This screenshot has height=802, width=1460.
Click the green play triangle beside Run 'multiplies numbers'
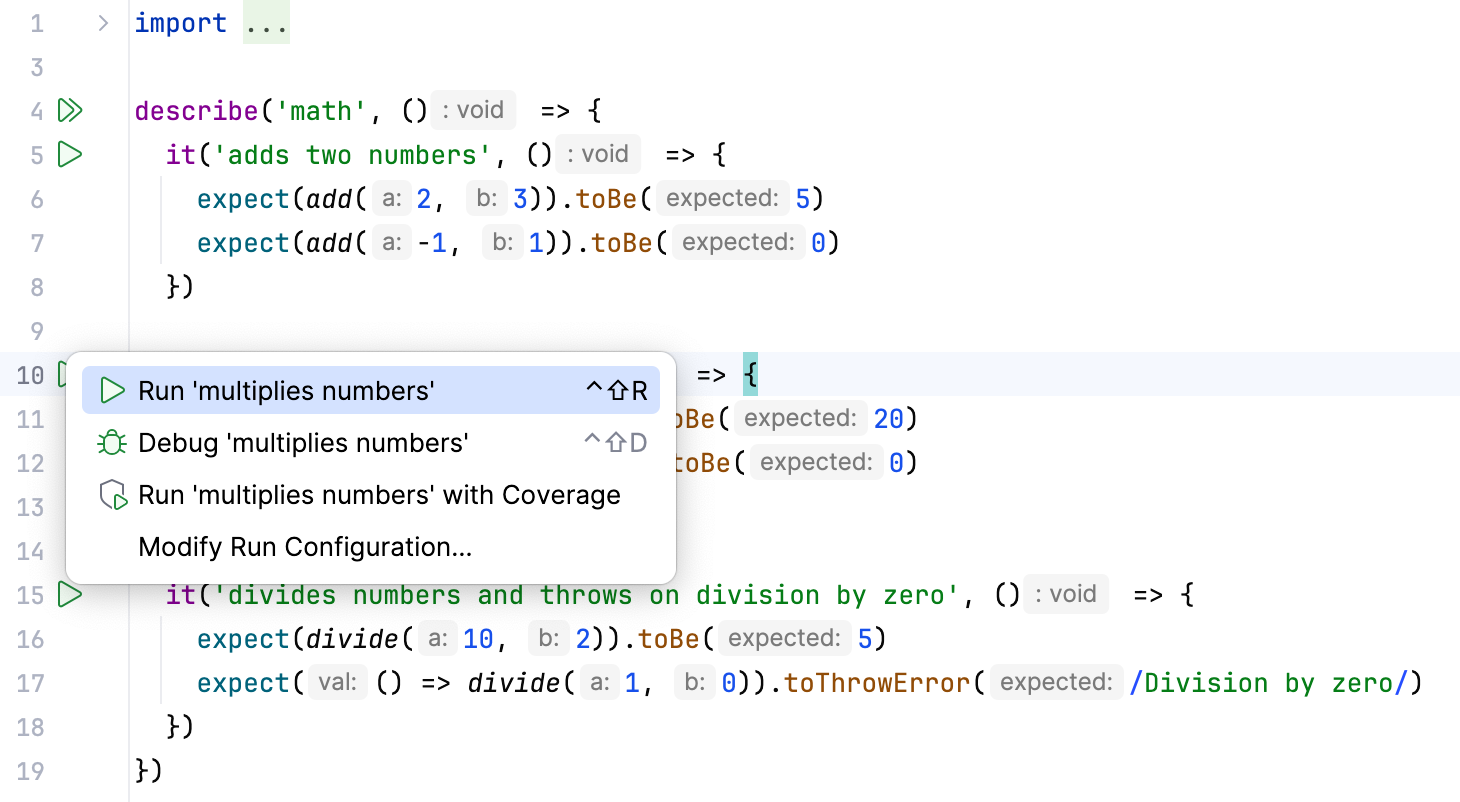(x=112, y=390)
